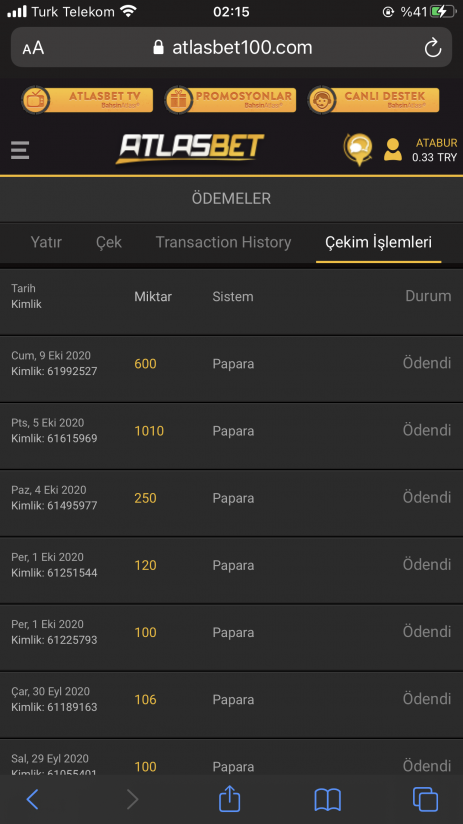Open the hamburger menu icon
This screenshot has width=463, height=824.
tap(20, 150)
